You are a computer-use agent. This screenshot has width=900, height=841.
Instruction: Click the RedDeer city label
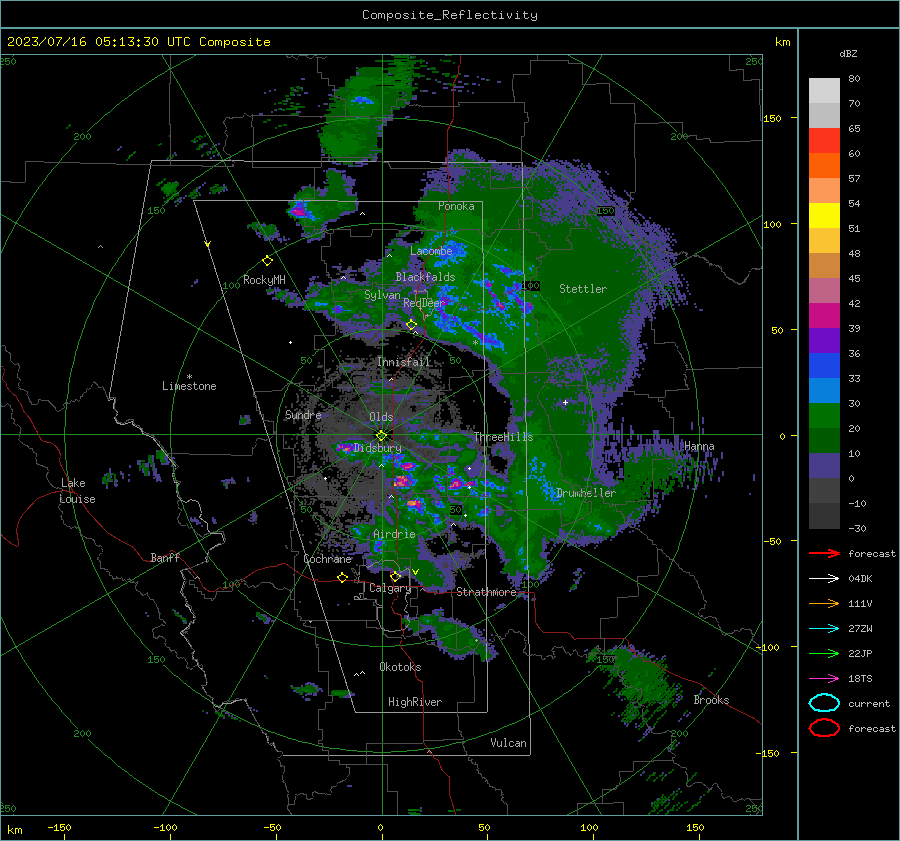(424, 303)
